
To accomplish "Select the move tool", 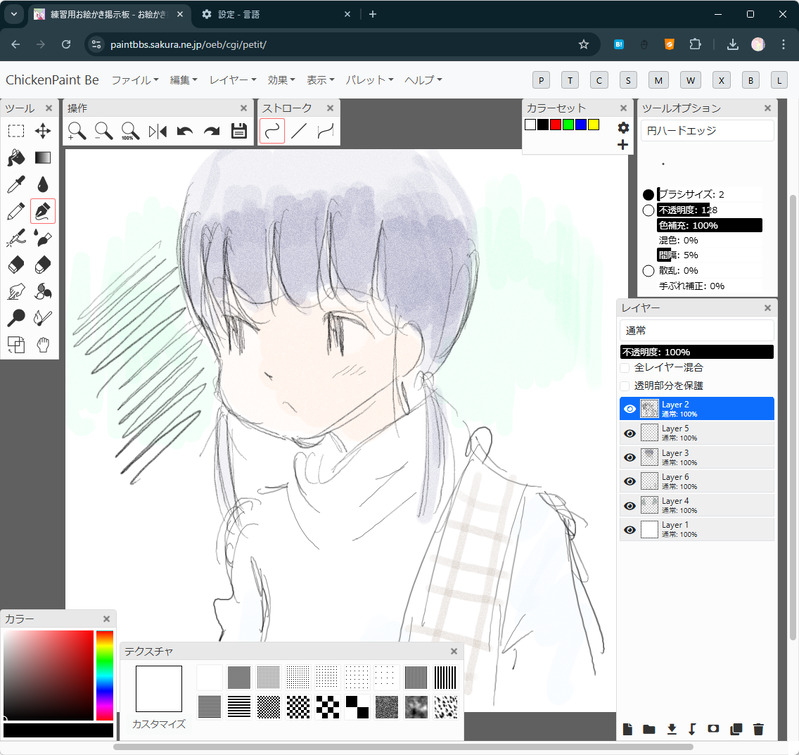I will [x=43, y=131].
